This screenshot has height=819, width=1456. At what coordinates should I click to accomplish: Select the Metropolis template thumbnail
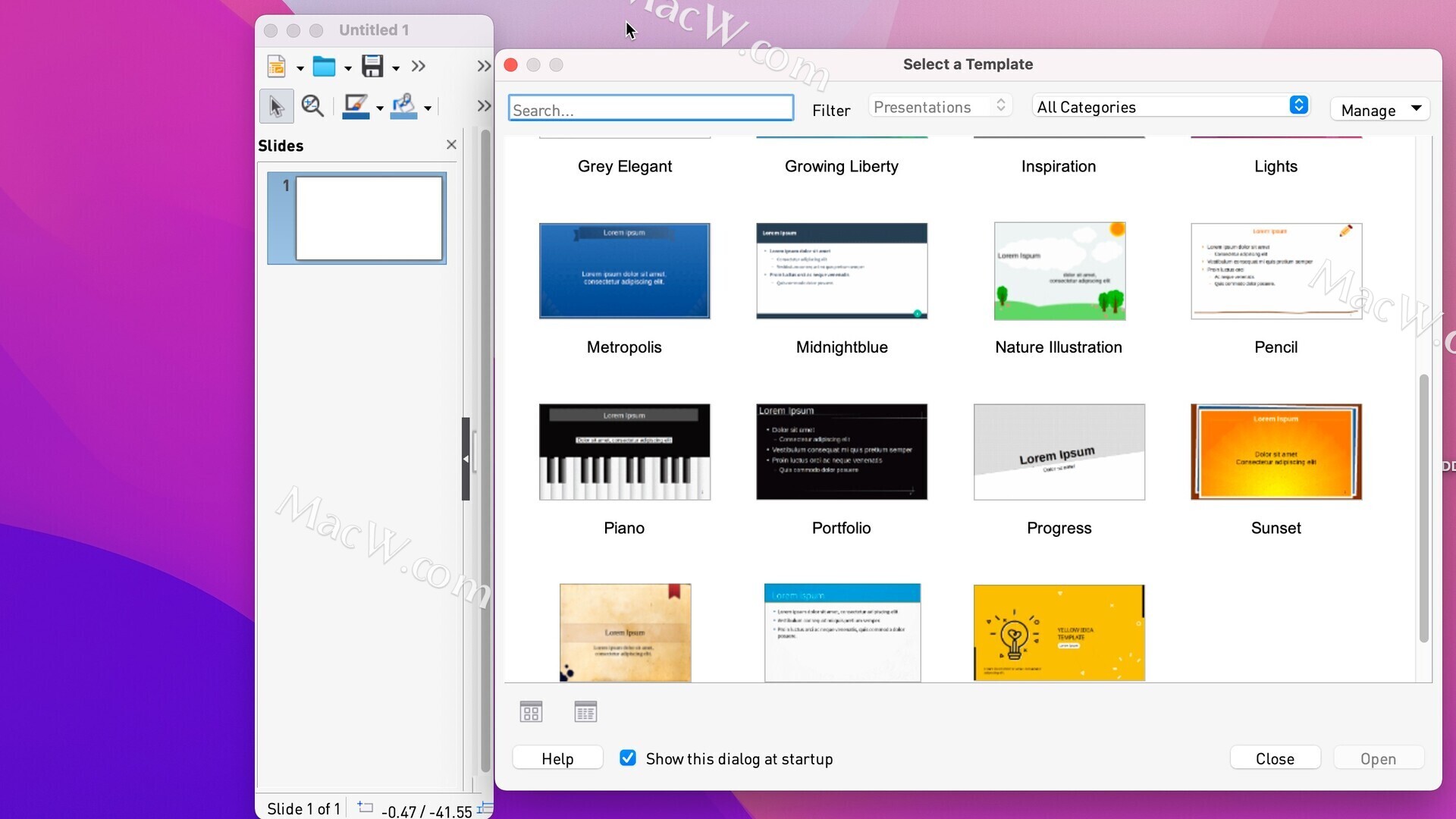tap(624, 271)
